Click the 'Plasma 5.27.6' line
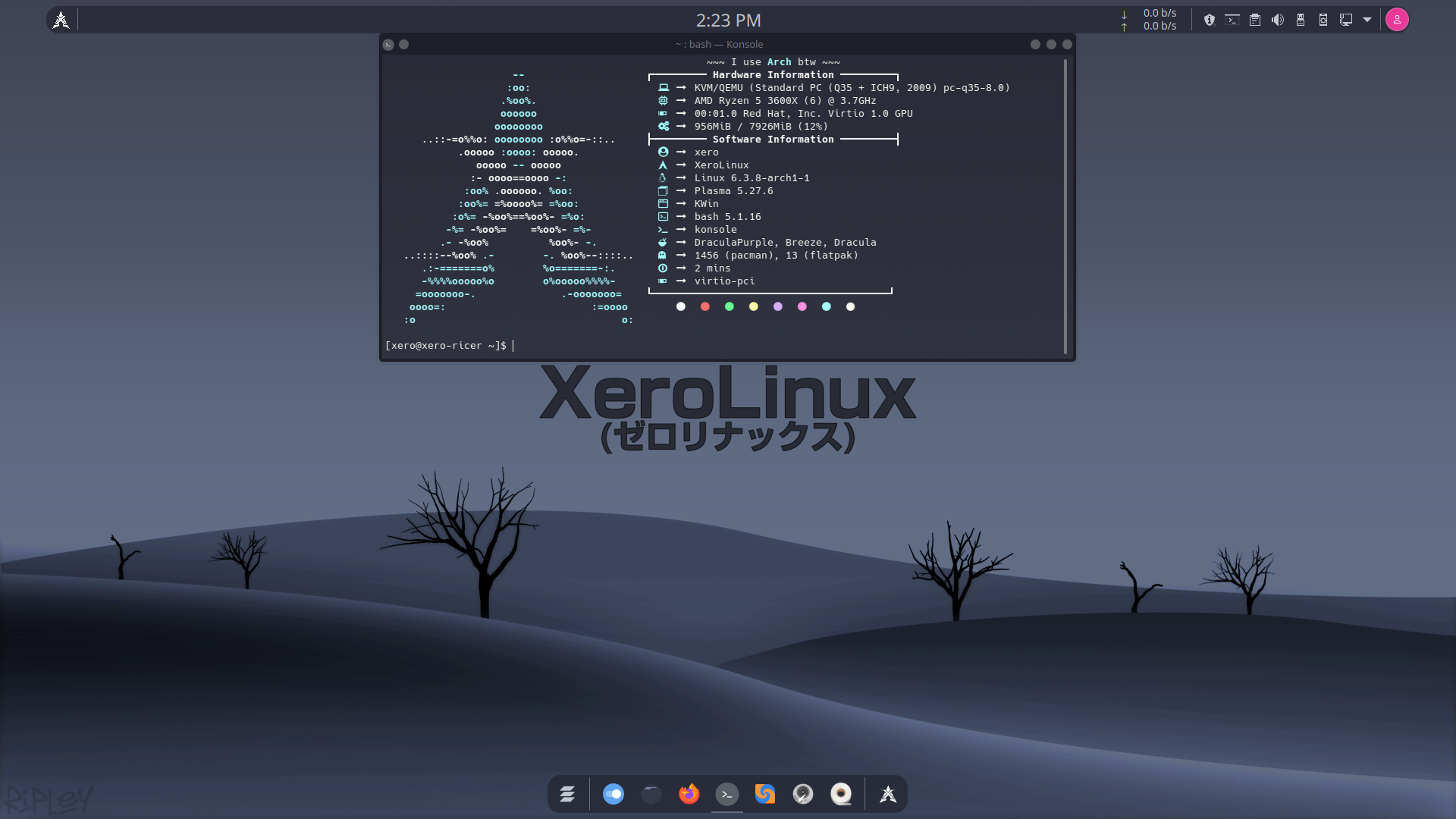The height and width of the screenshot is (819, 1456). [733, 191]
